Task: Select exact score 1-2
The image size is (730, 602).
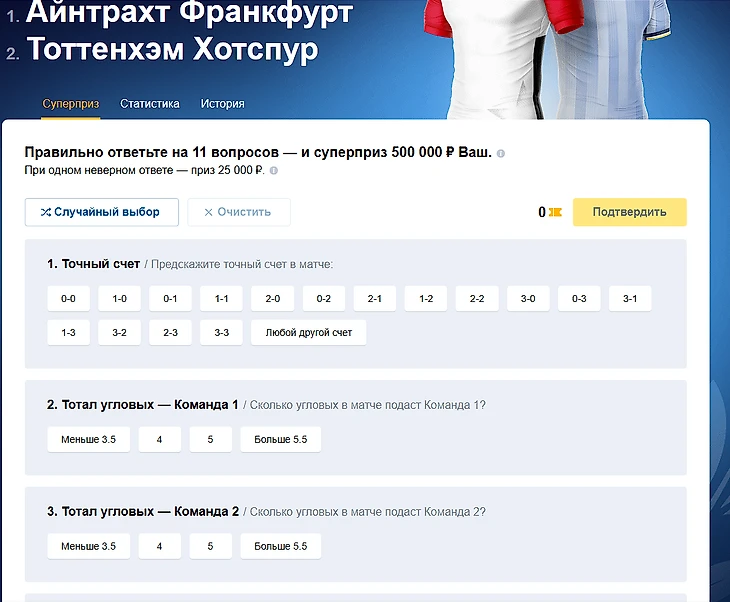Action: [x=426, y=298]
